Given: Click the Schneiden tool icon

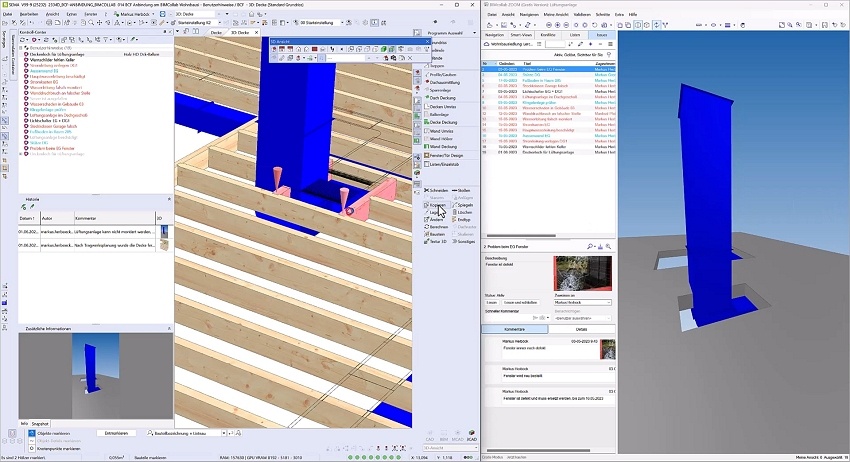Looking at the screenshot, I should [x=427, y=190].
